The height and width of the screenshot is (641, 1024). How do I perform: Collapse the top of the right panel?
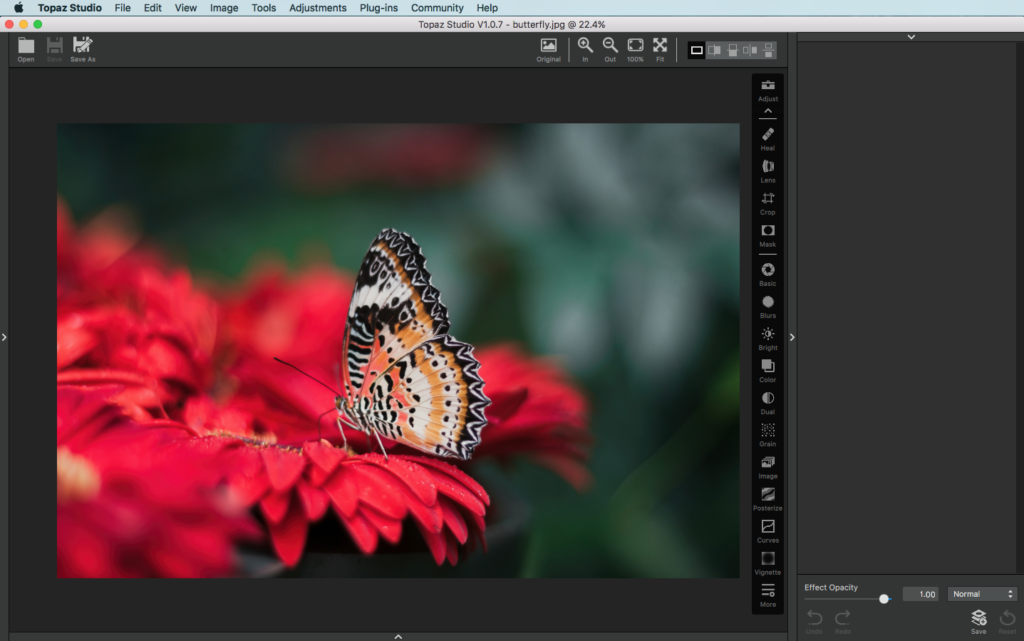point(911,37)
